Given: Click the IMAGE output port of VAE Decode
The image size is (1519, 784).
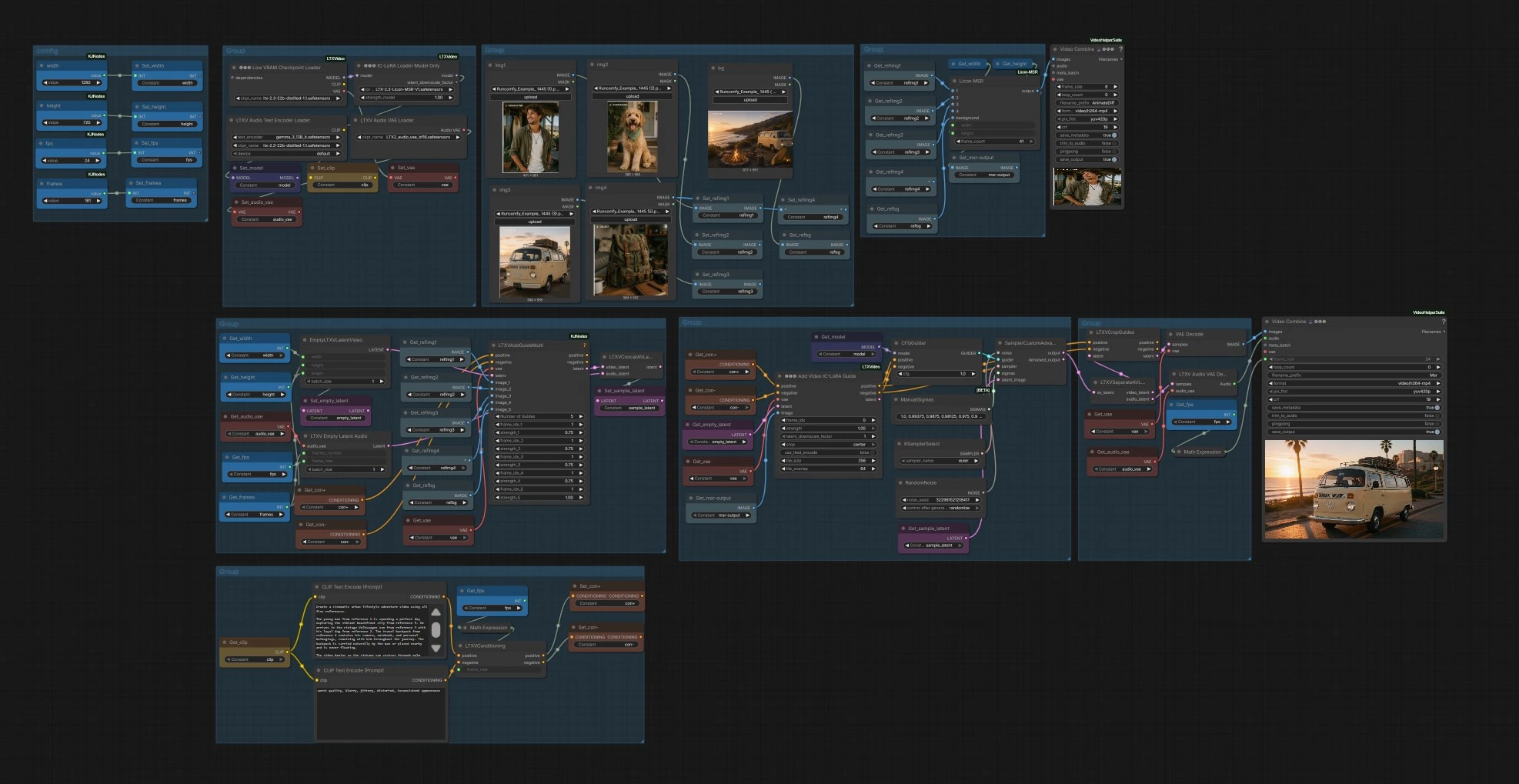Looking at the screenshot, I should click(1243, 345).
